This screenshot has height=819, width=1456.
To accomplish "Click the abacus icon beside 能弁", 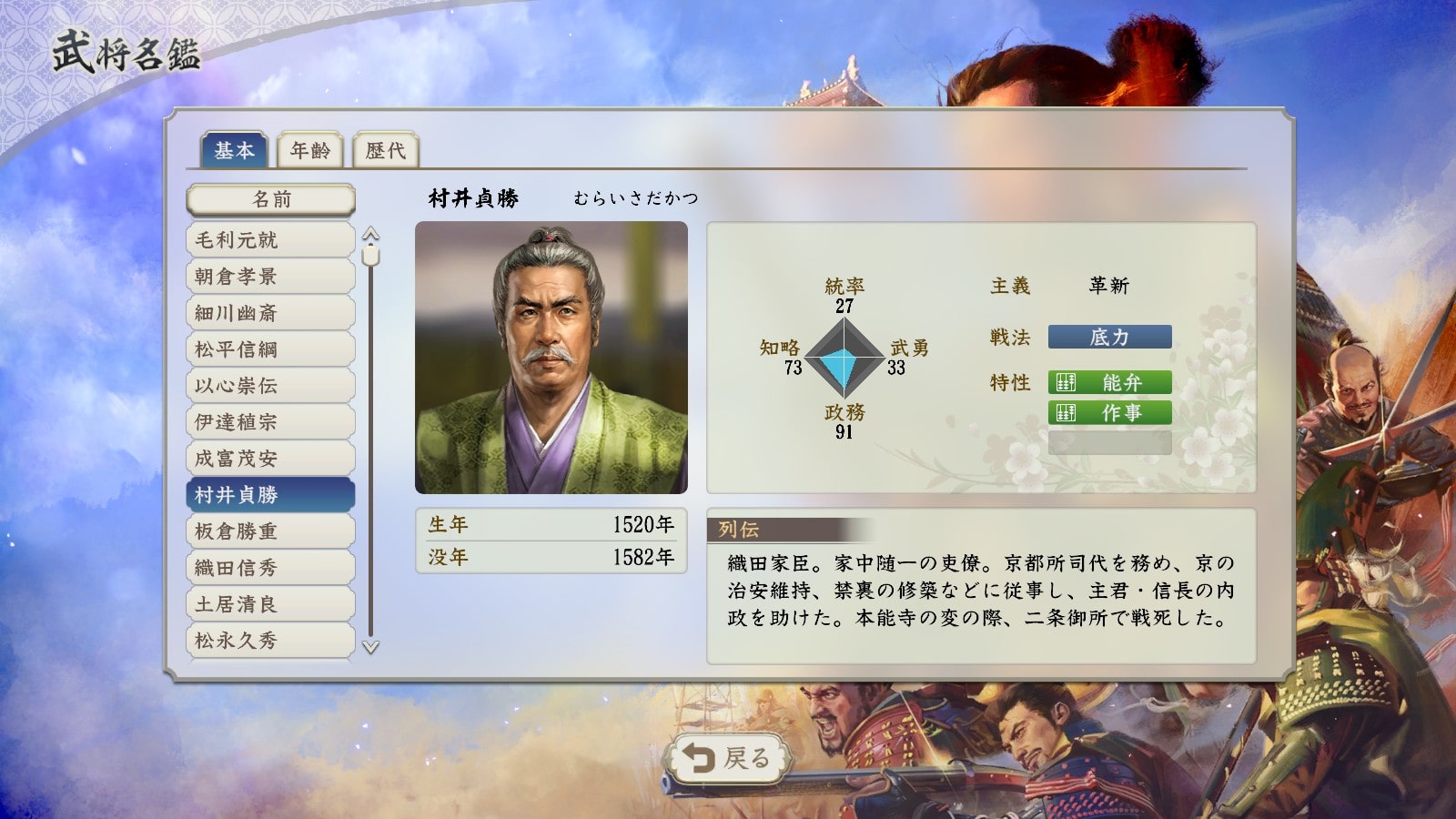I will (1066, 383).
